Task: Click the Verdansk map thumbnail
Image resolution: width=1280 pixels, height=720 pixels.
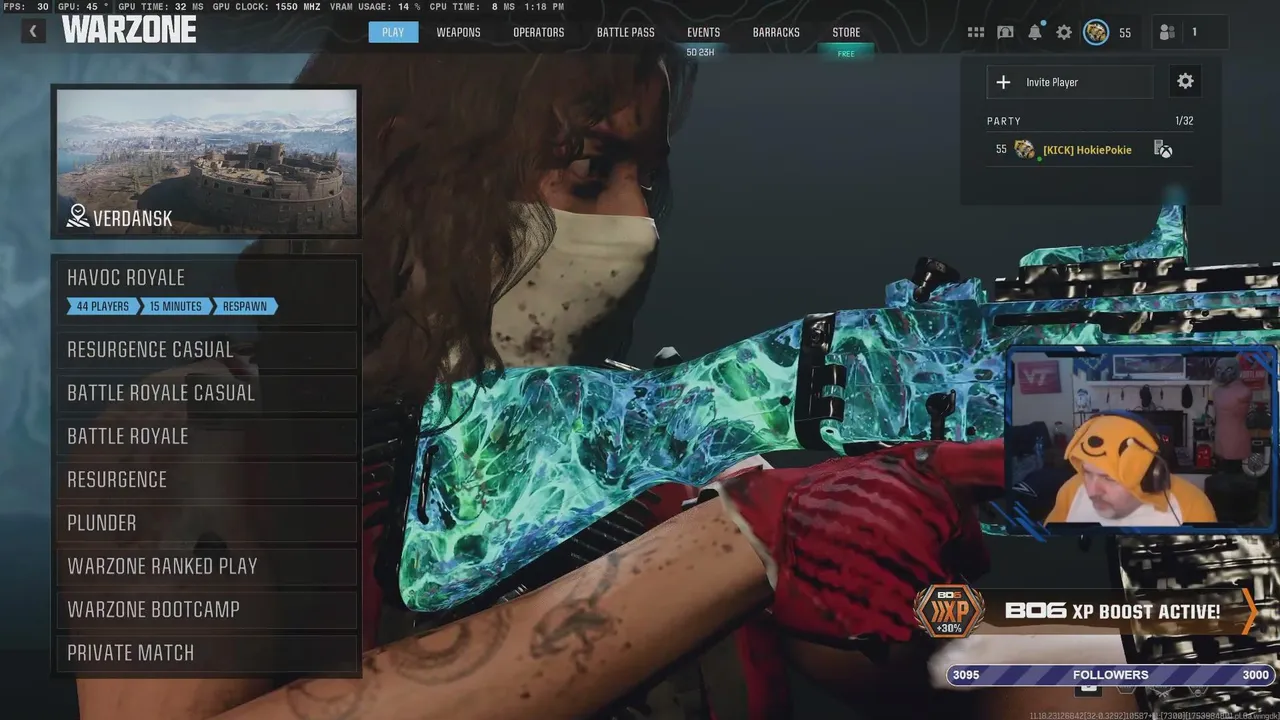Action: point(207,162)
